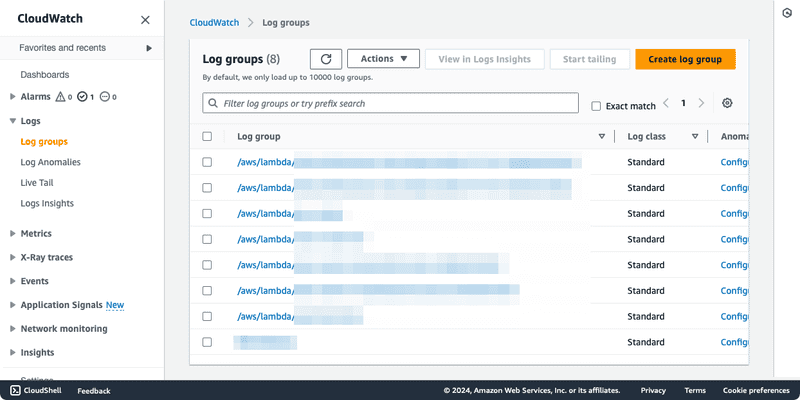Viewport: 800px width, 400px height.
Task: Check the third /aws/lambda/ row checkbox
Action: pyautogui.click(x=207, y=213)
